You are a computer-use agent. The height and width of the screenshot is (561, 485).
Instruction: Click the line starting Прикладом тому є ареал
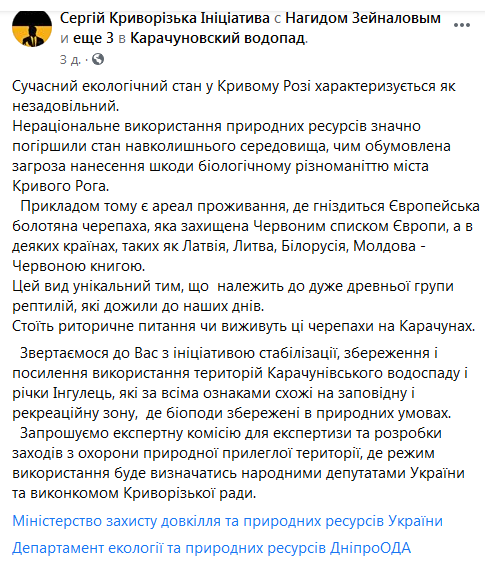[250, 206]
